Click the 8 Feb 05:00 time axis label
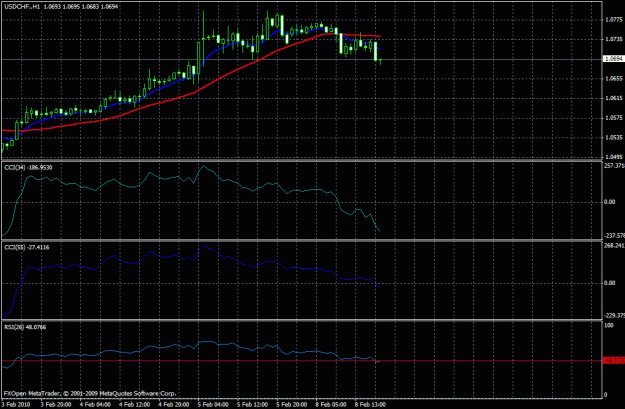 pyautogui.click(x=331, y=405)
